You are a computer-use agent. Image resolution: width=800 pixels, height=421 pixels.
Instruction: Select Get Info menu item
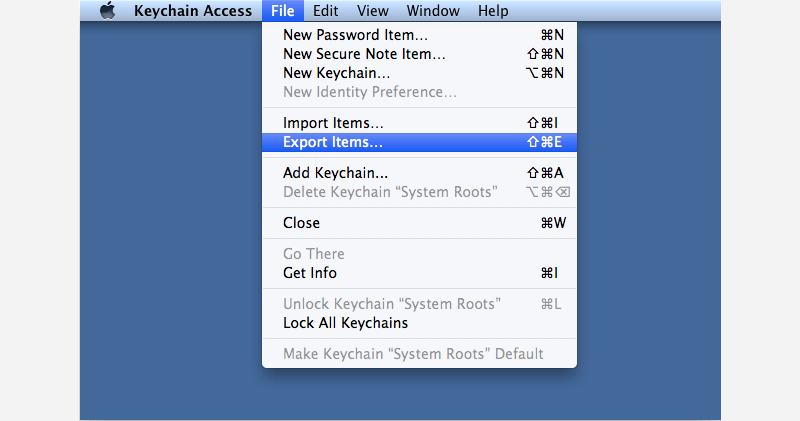click(309, 273)
